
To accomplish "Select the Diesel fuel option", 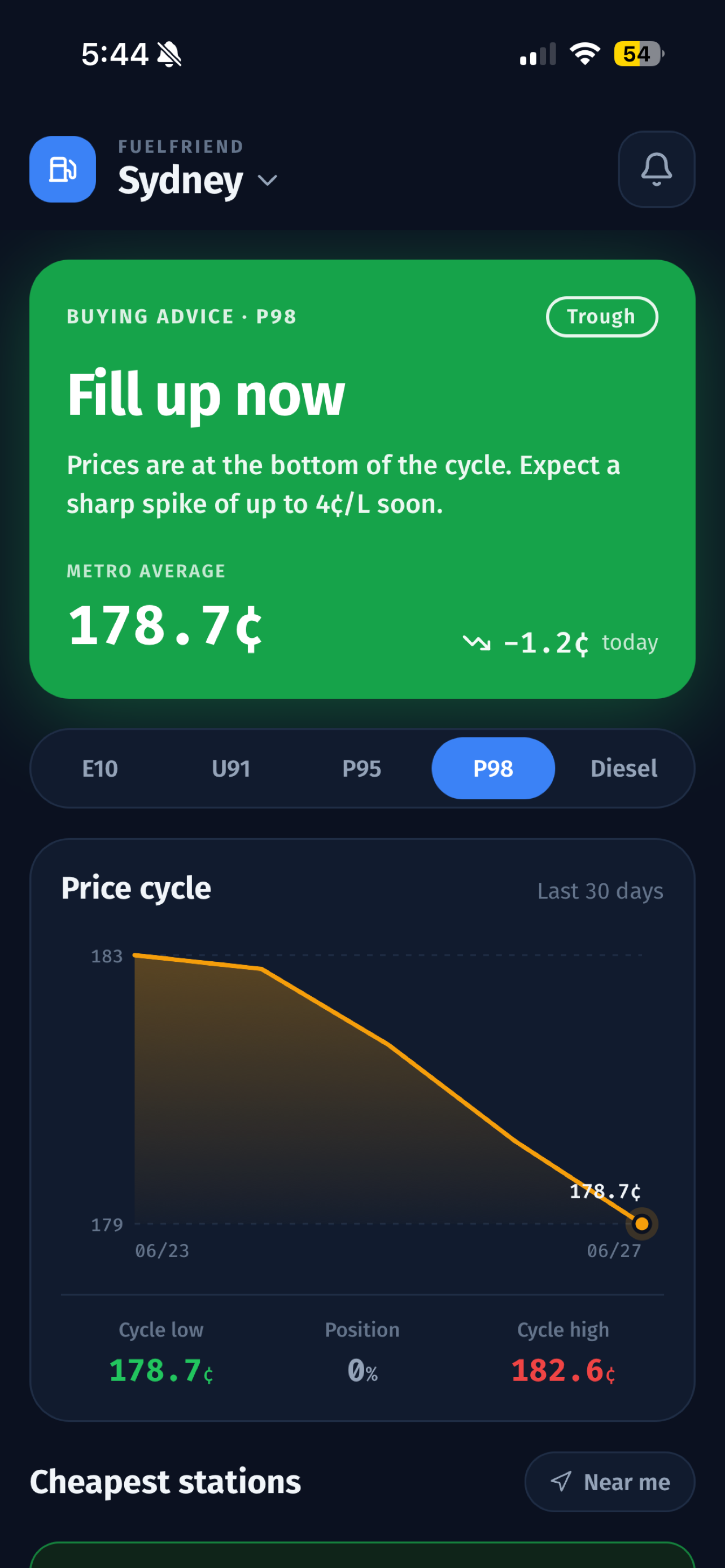I will [624, 769].
